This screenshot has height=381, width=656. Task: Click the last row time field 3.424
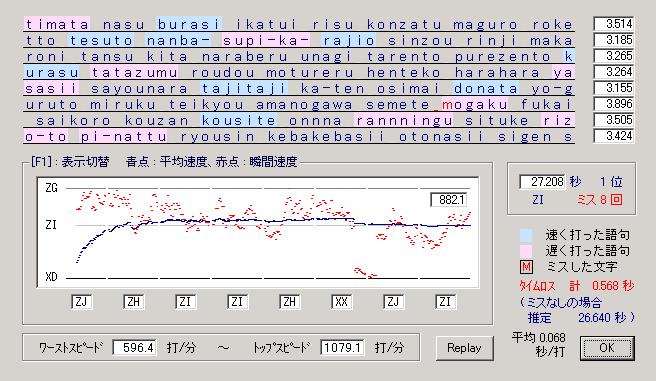614,136
